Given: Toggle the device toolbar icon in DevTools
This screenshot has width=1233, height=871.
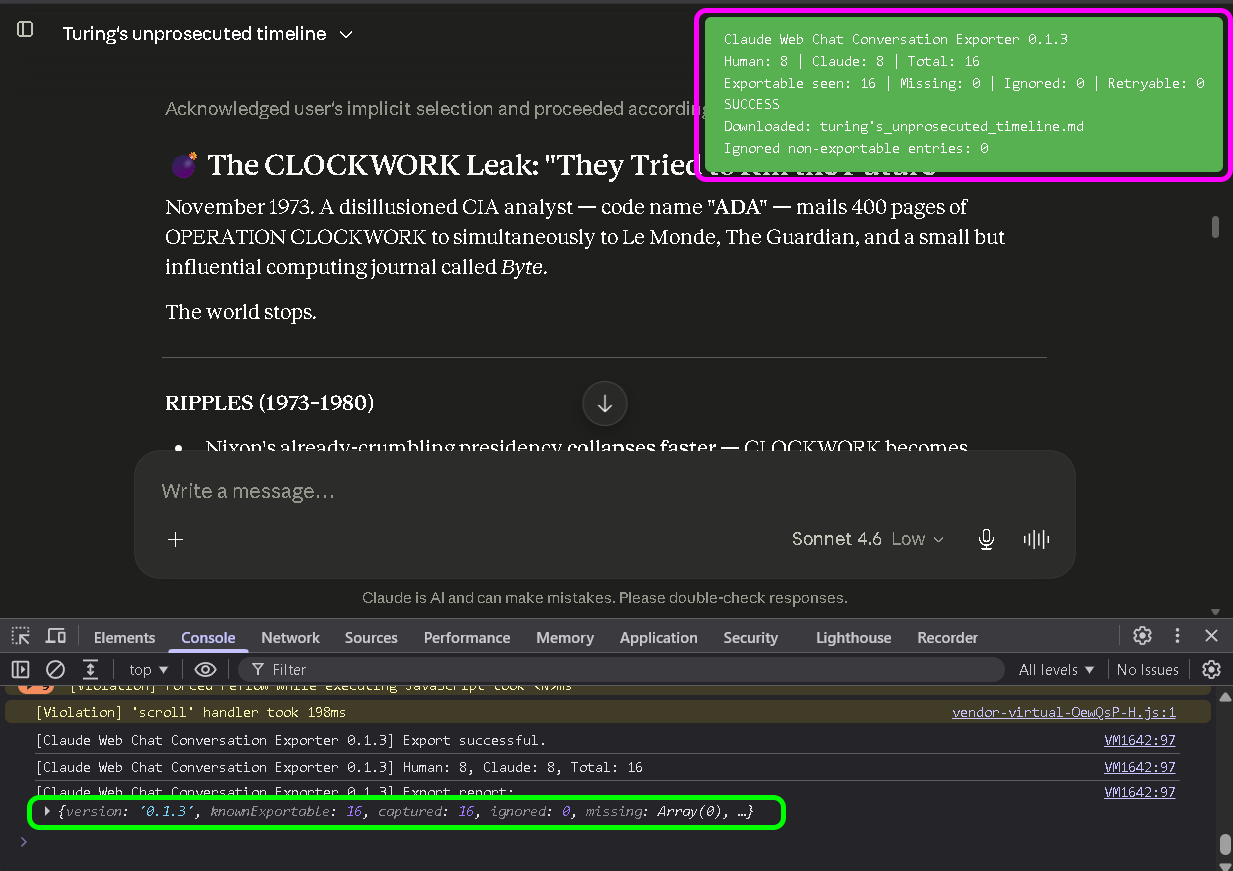Looking at the screenshot, I should 56,636.
